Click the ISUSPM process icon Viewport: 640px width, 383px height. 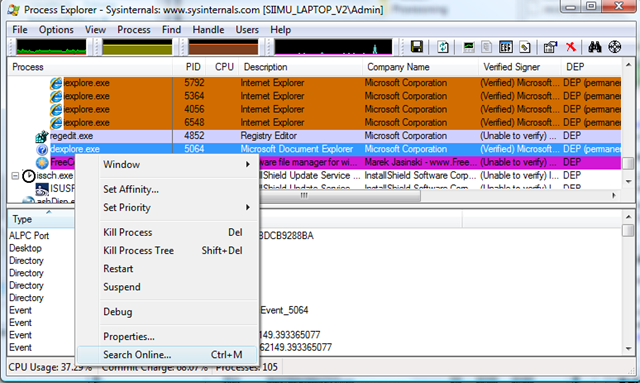pos(42,189)
